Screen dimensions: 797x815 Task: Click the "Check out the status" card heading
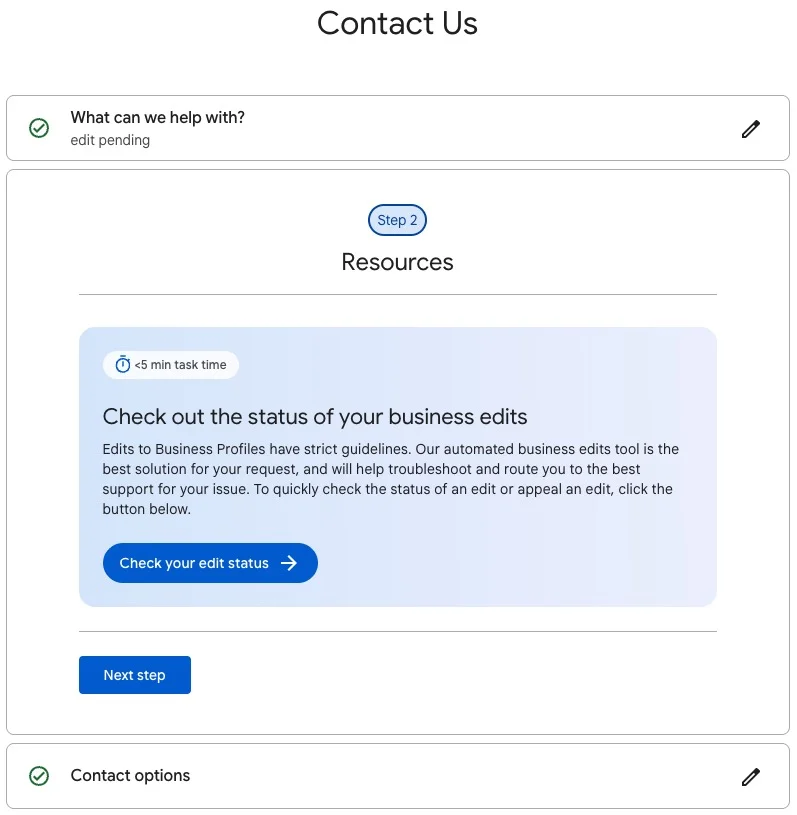point(315,416)
